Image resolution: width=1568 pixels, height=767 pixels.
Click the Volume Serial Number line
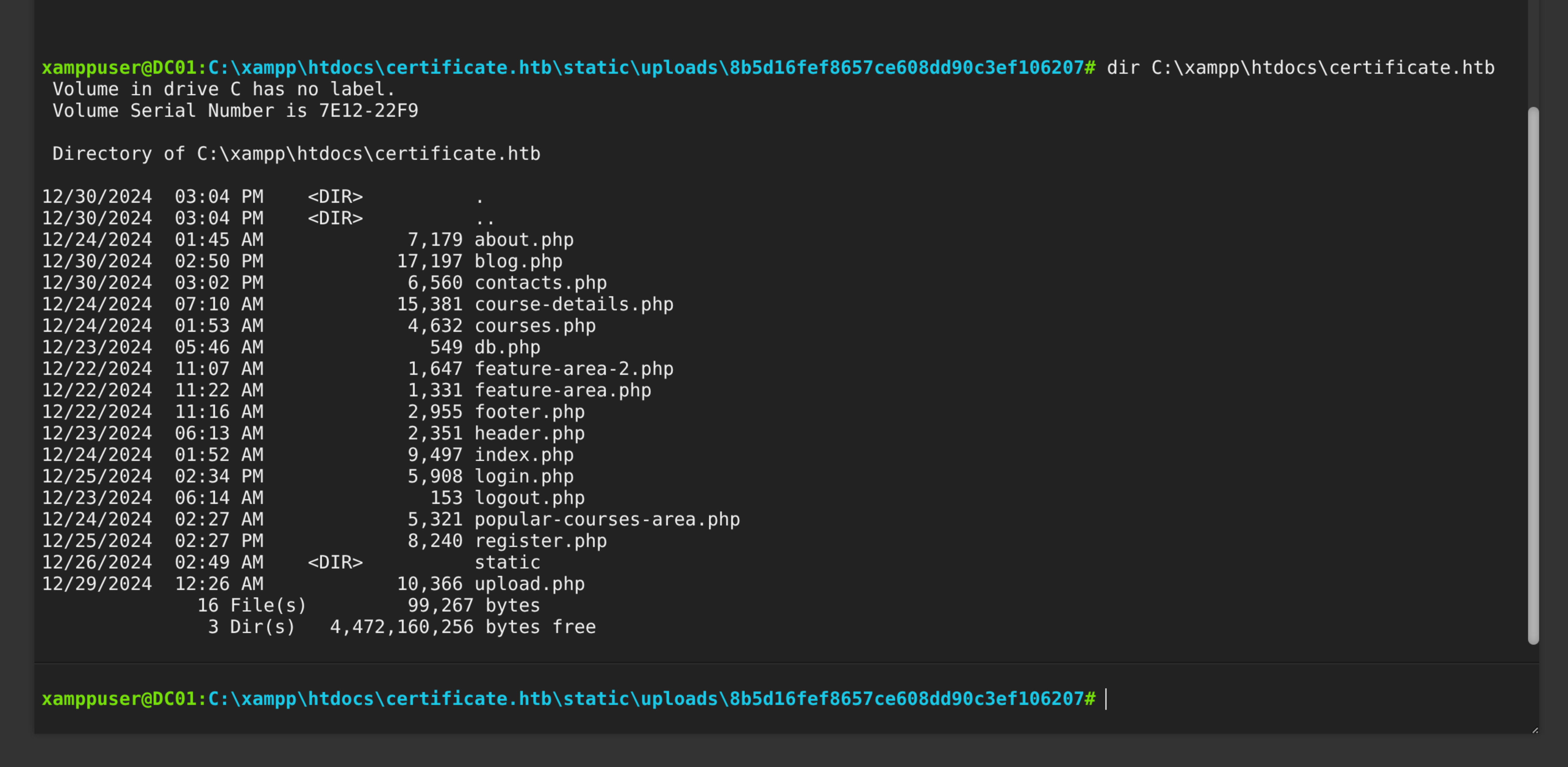[x=235, y=111]
